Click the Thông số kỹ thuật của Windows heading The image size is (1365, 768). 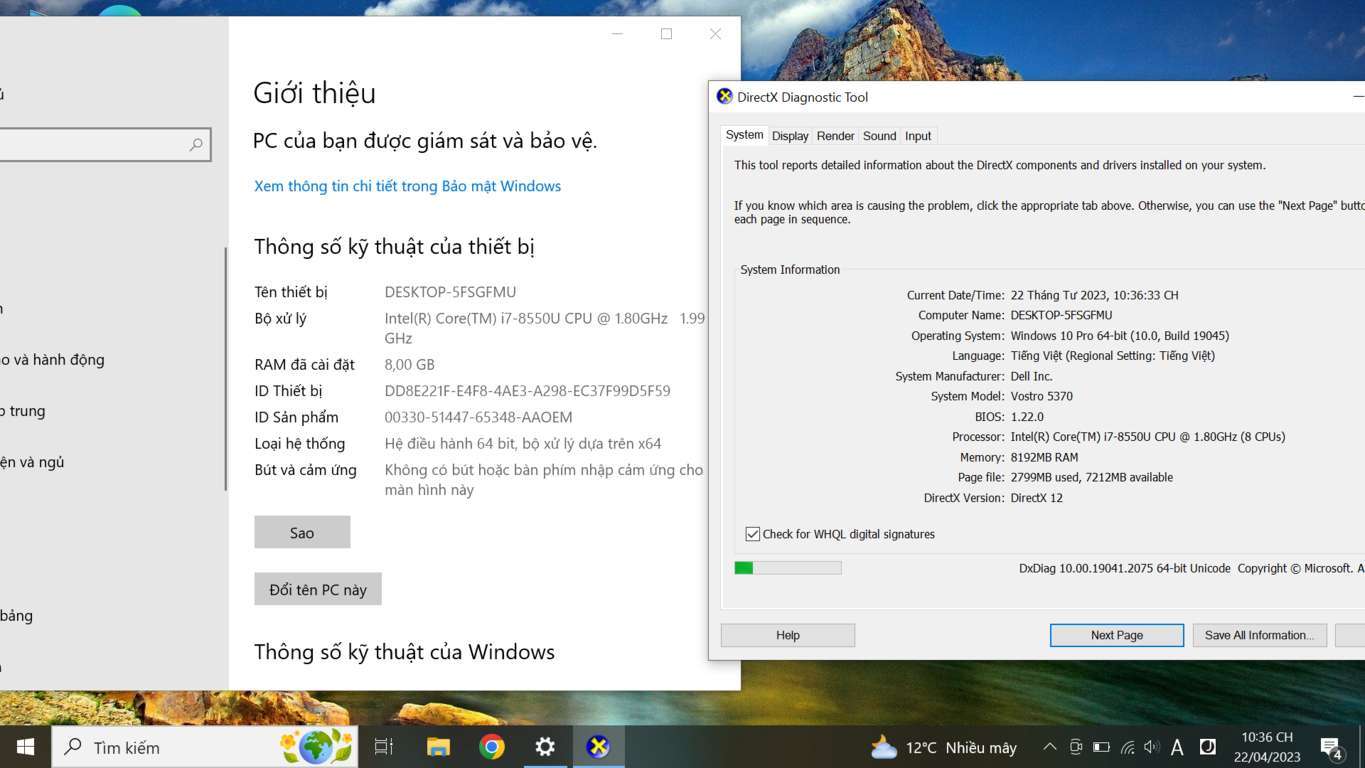pyautogui.click(x=404, y=652)
